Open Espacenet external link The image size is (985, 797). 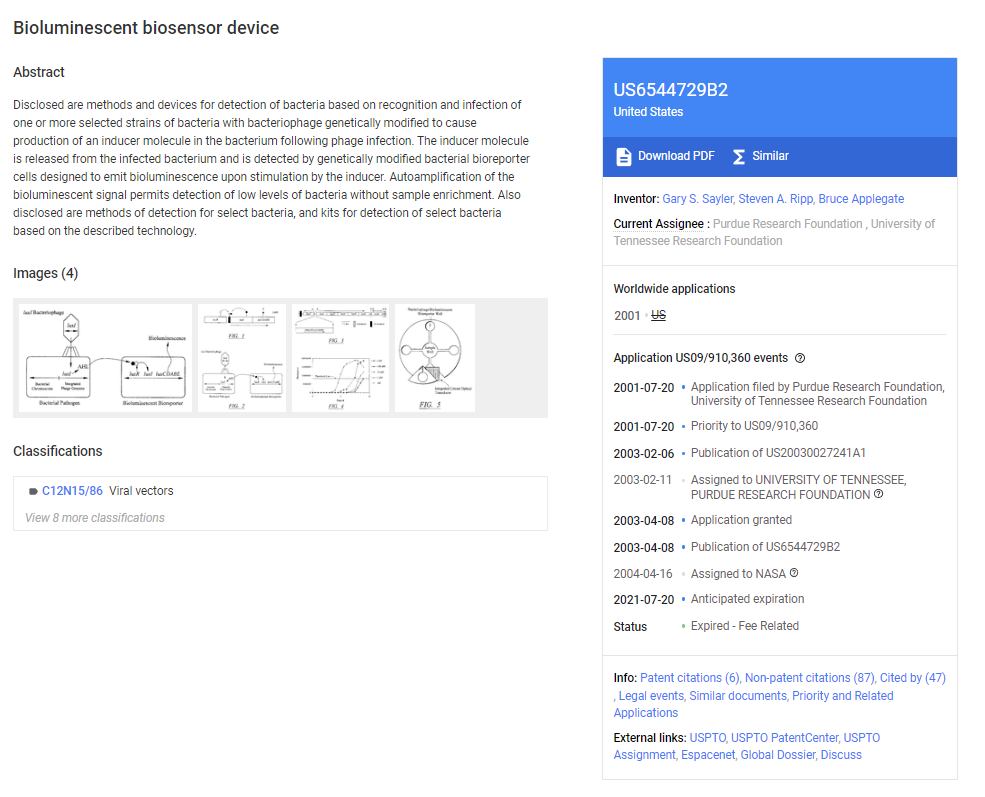(x=708, y=755)
